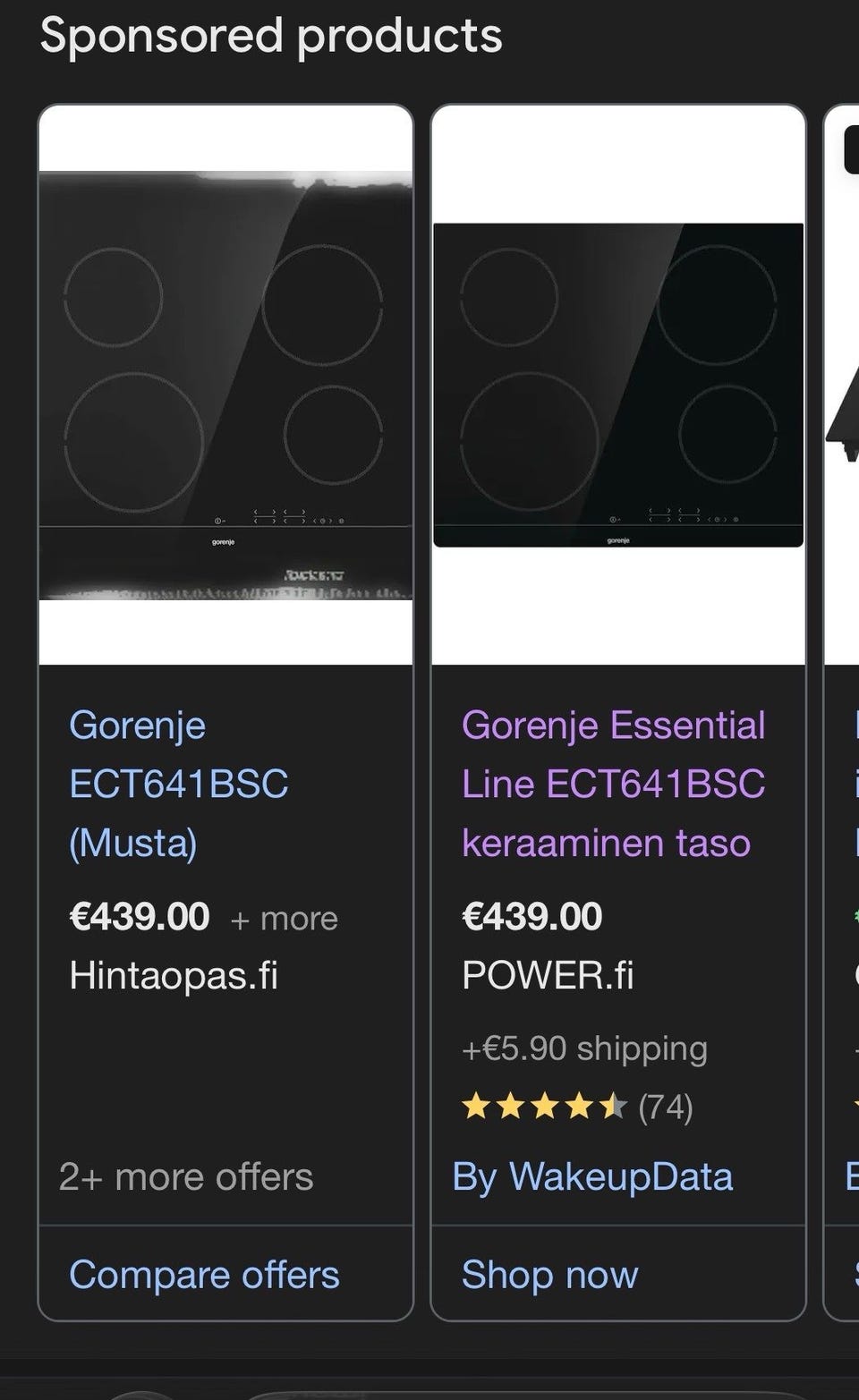The width and height of the screenshot is (859, 1400).
Task: Tap the €439.00 price on the POWER.fi card
Action: 532,917
